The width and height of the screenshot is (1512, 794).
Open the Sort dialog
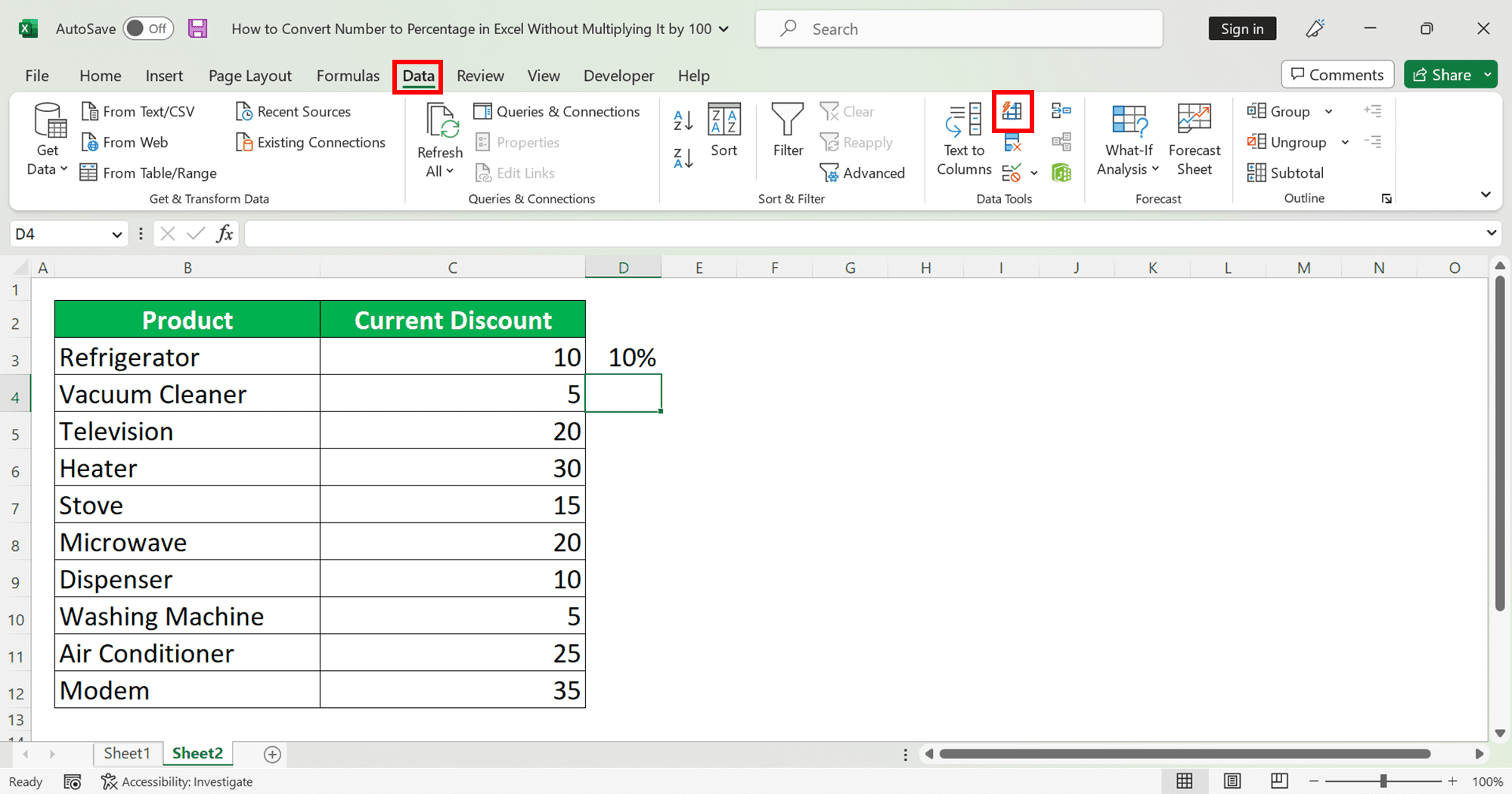point(723,130)
